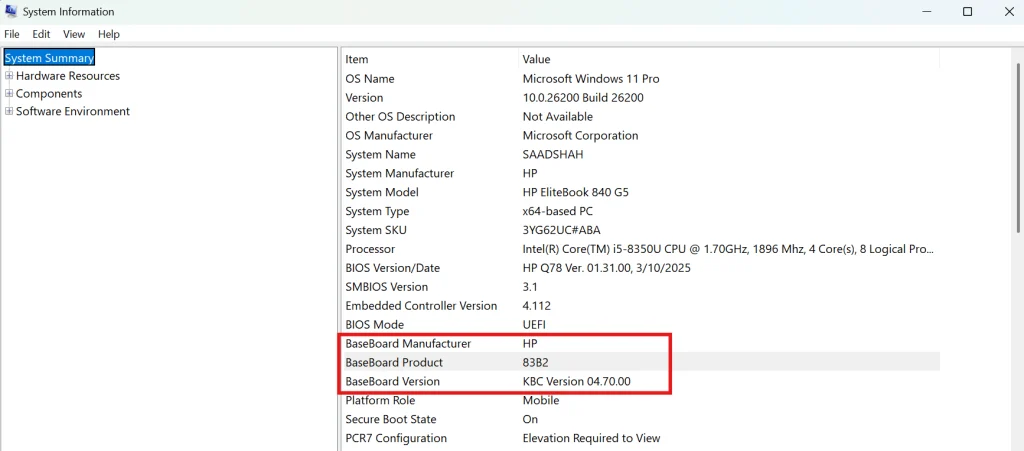1024x451 pixels.
Task: Select the OS Name row label
Action: [370, 79]
